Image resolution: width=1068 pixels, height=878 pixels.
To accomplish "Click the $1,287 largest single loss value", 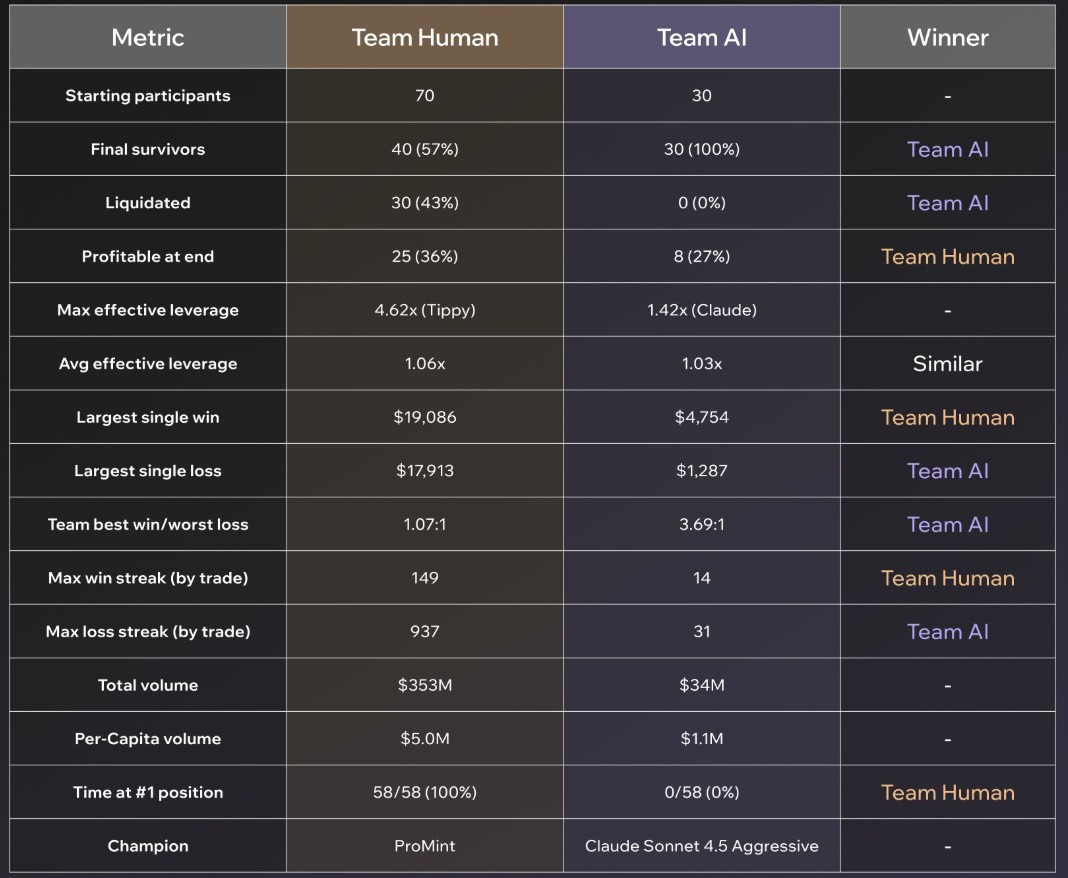I will [x=702, y=471].
